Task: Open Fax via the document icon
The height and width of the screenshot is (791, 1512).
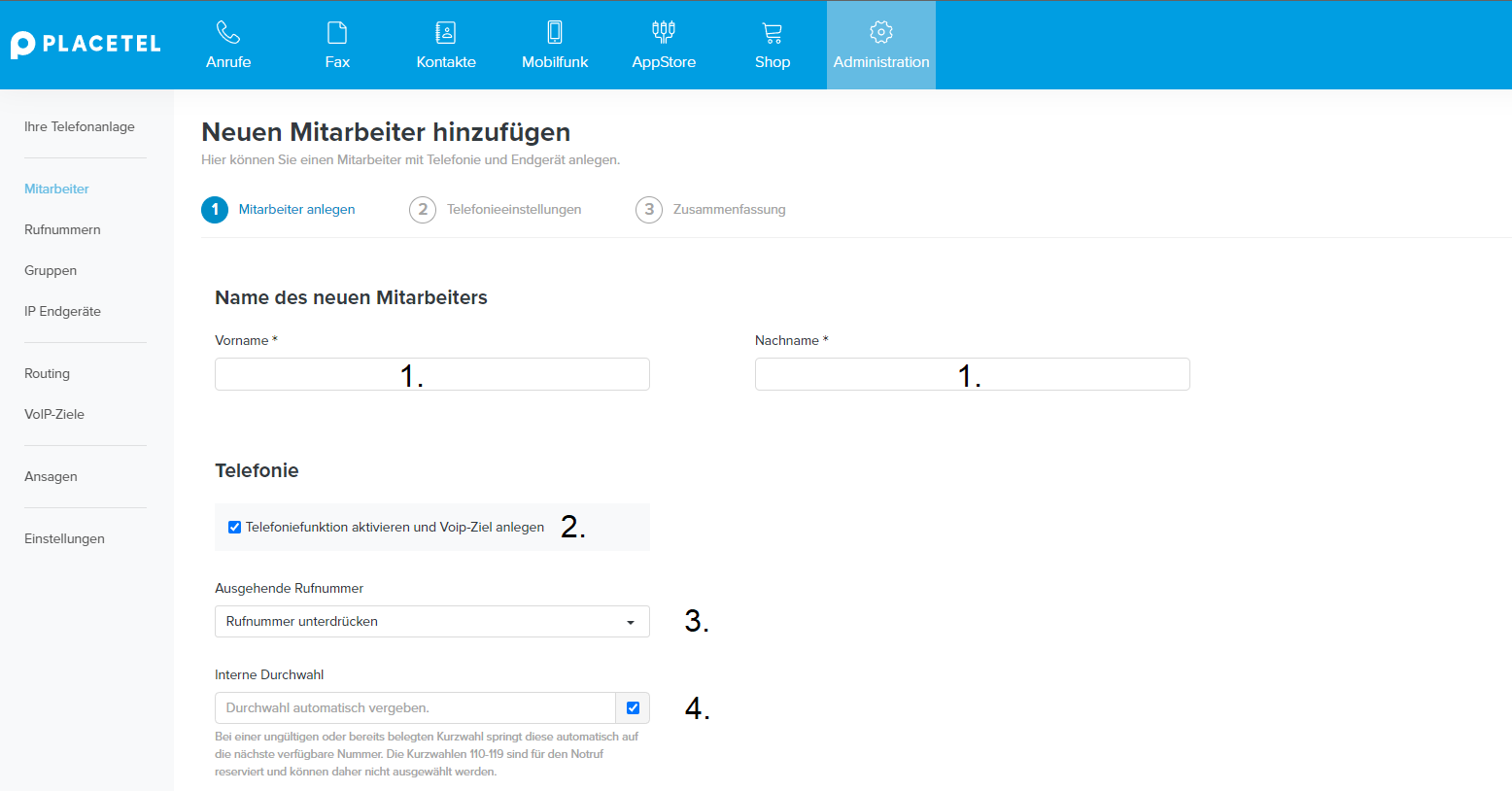Action: click(337, 32)
